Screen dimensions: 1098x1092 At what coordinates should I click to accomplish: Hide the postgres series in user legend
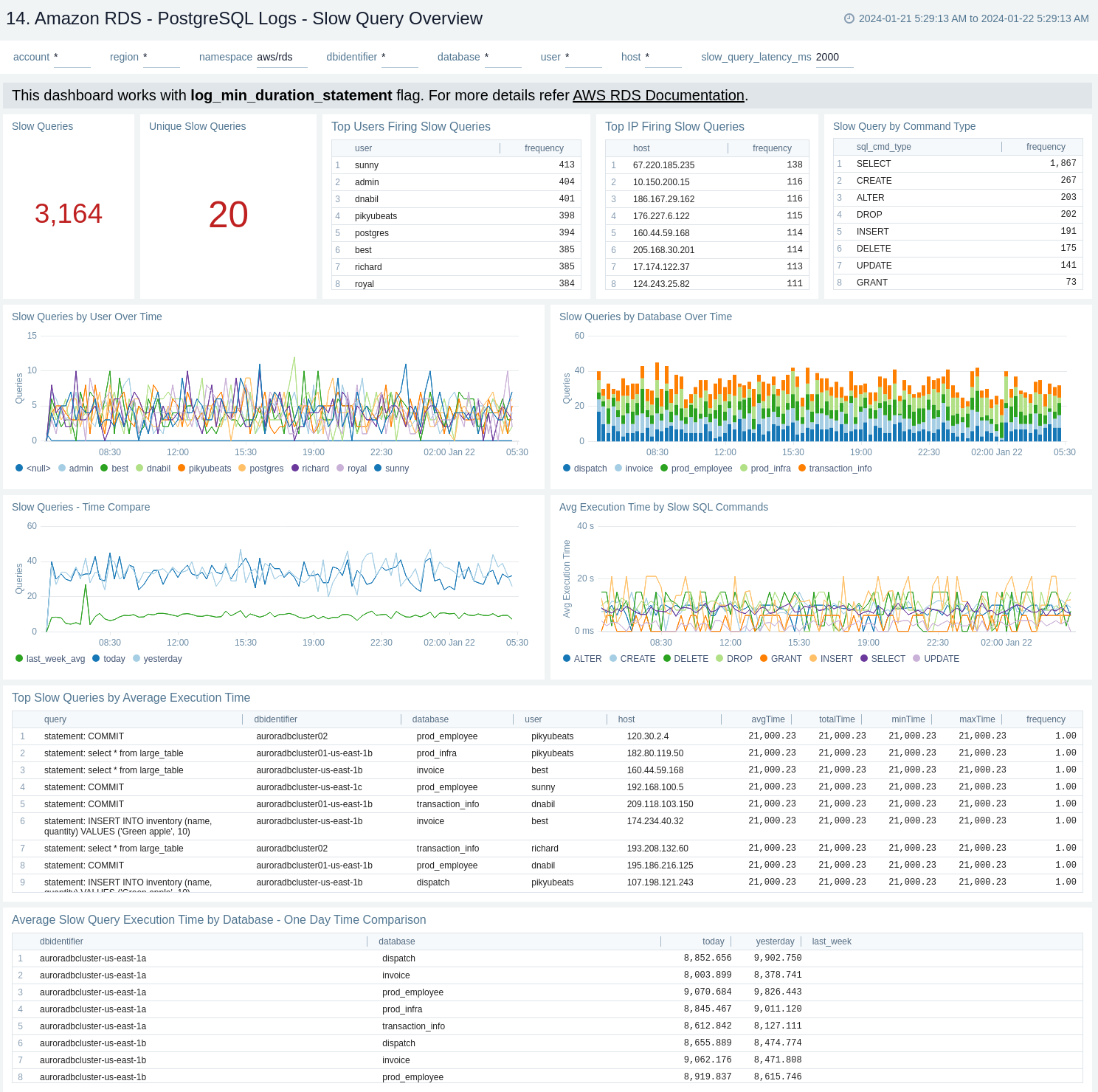(263, 468)
